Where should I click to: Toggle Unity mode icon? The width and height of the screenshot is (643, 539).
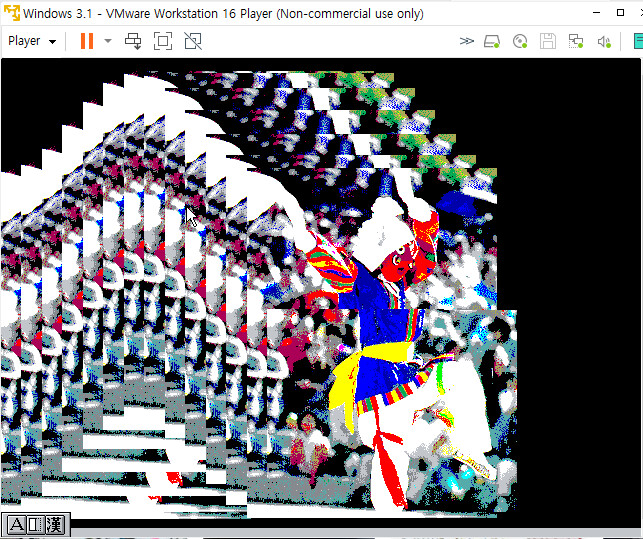click(x=193, y=41)
